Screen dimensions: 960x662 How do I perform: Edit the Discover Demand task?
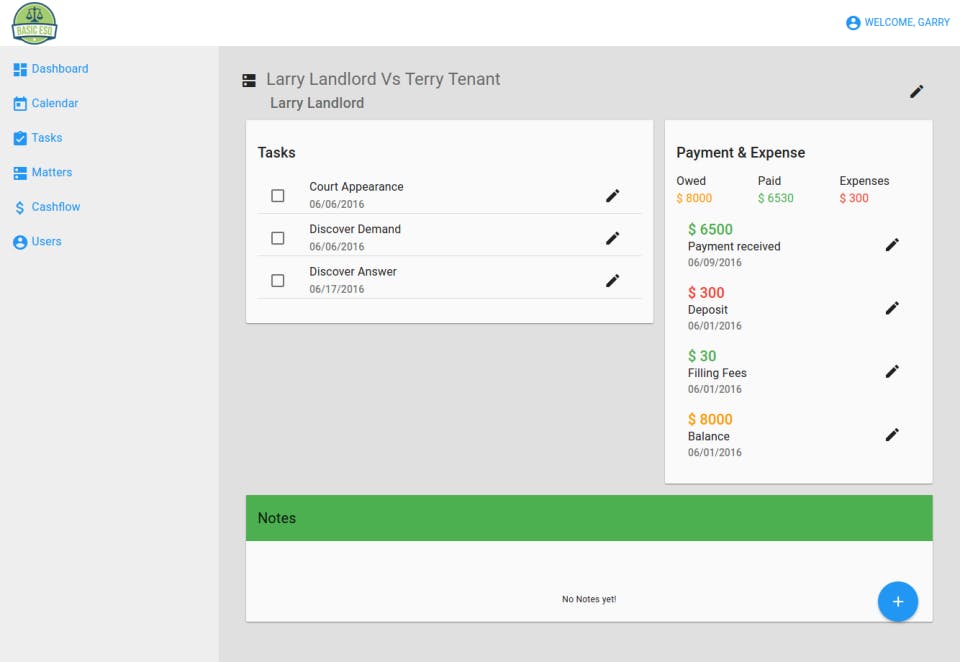612,238
